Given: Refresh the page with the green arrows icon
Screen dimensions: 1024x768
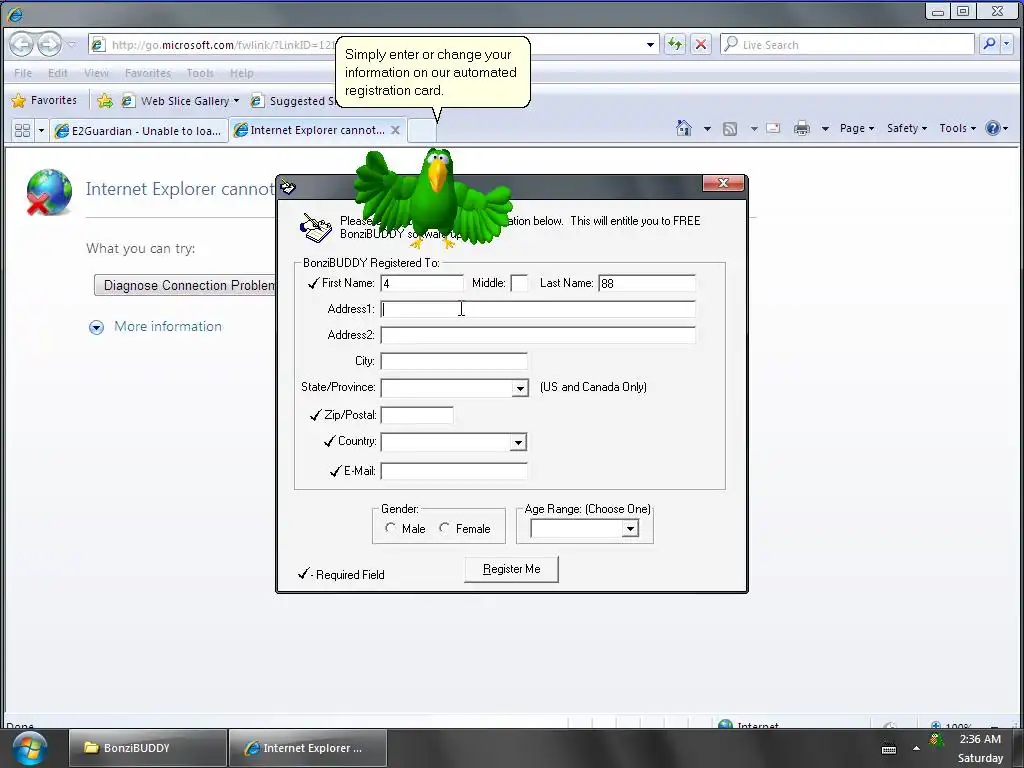Looking at the screenshot, I should point(675,44).
